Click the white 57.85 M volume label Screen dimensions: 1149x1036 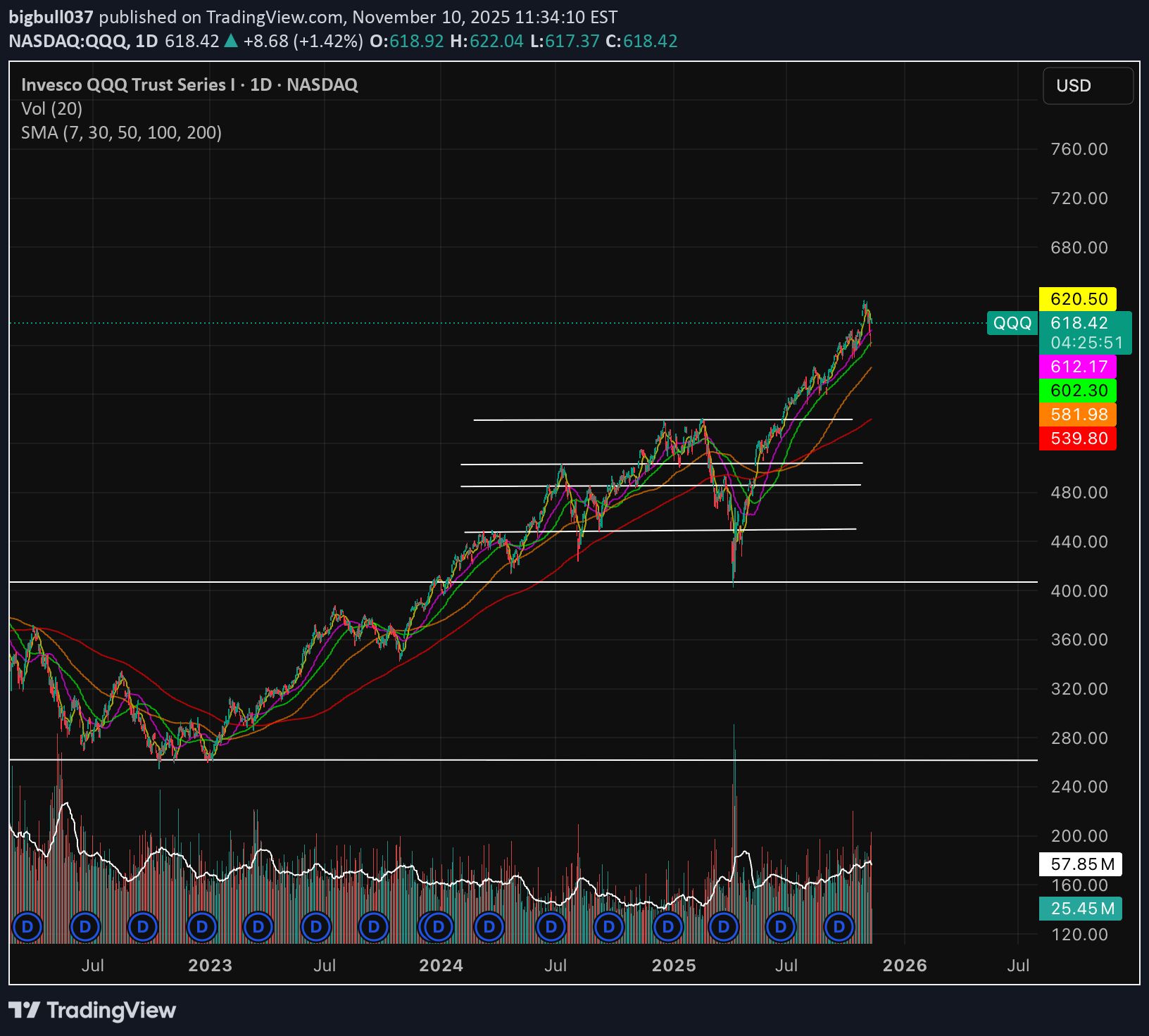coord(1081,864)
